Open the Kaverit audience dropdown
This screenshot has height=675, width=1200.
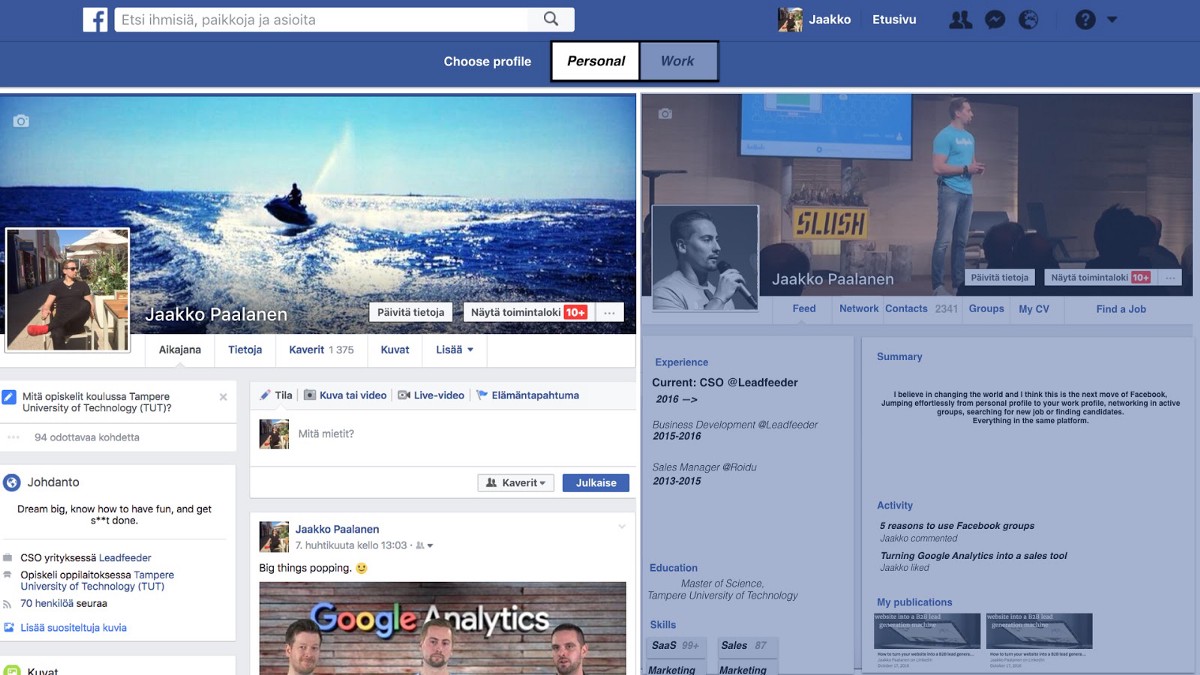(516, 483)
